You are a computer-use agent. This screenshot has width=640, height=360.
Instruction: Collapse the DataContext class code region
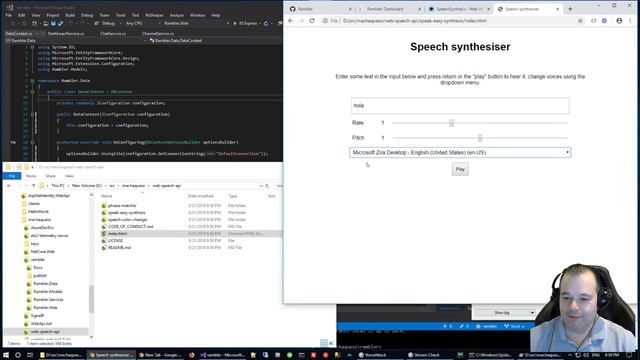(x=32, y=92)
